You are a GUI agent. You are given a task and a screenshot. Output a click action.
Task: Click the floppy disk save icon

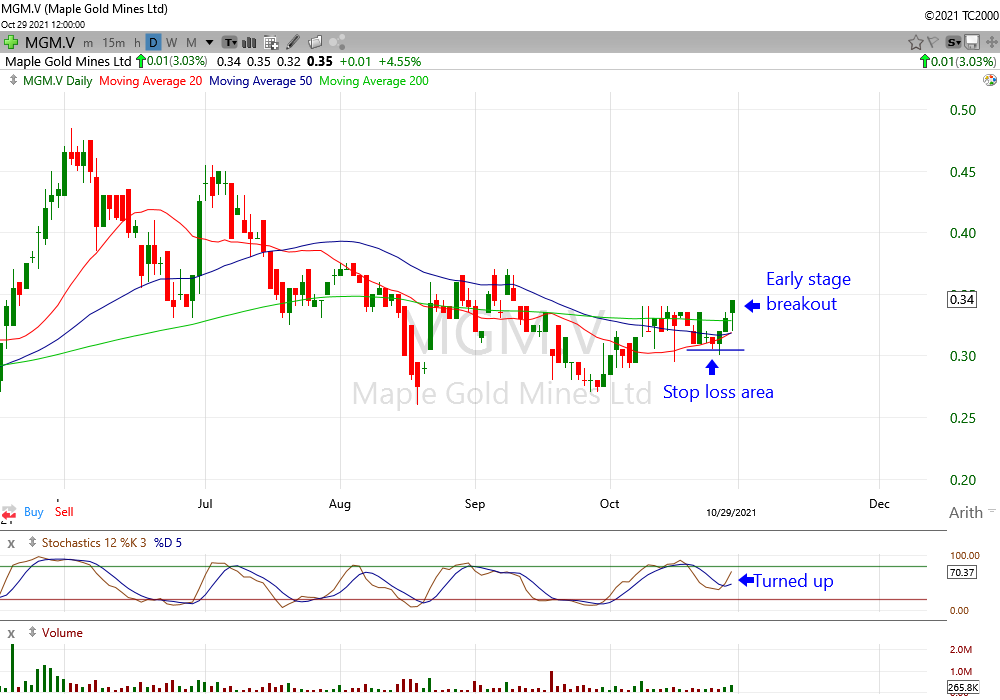[972, 43]
